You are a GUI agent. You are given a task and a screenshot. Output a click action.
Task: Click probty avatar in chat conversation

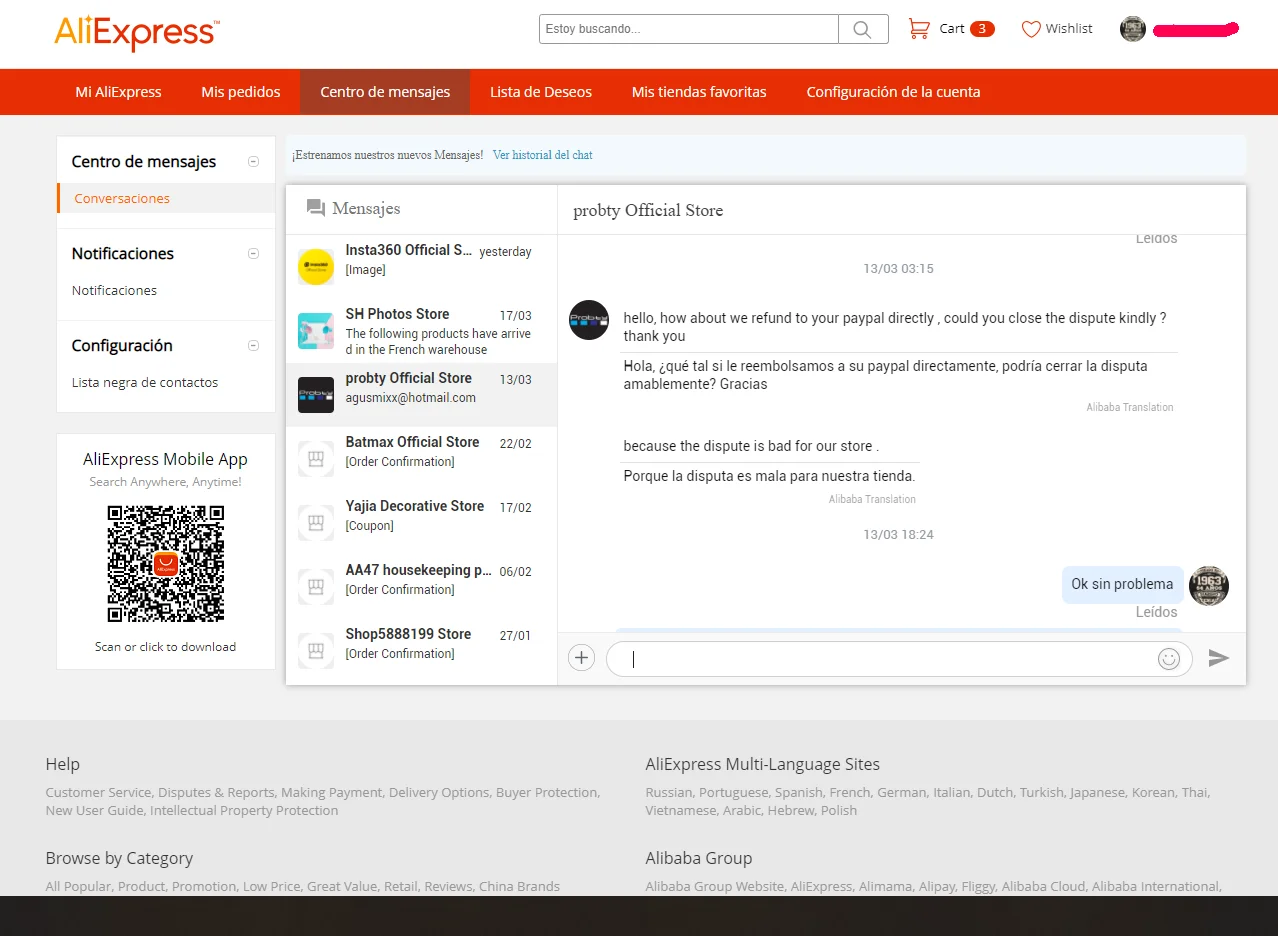click(x=589, y=320)
